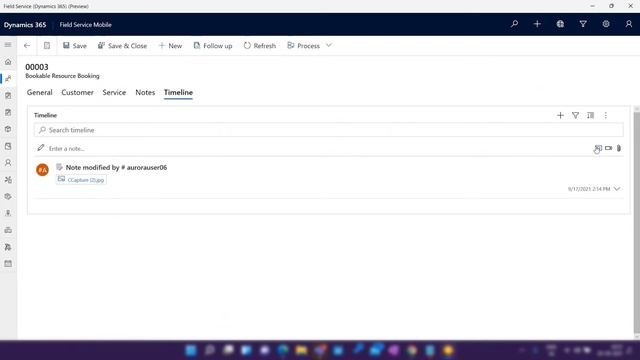This screenshot has width=640, height=360.
Task: Select the Timeline tab
Action: (178, 92)
